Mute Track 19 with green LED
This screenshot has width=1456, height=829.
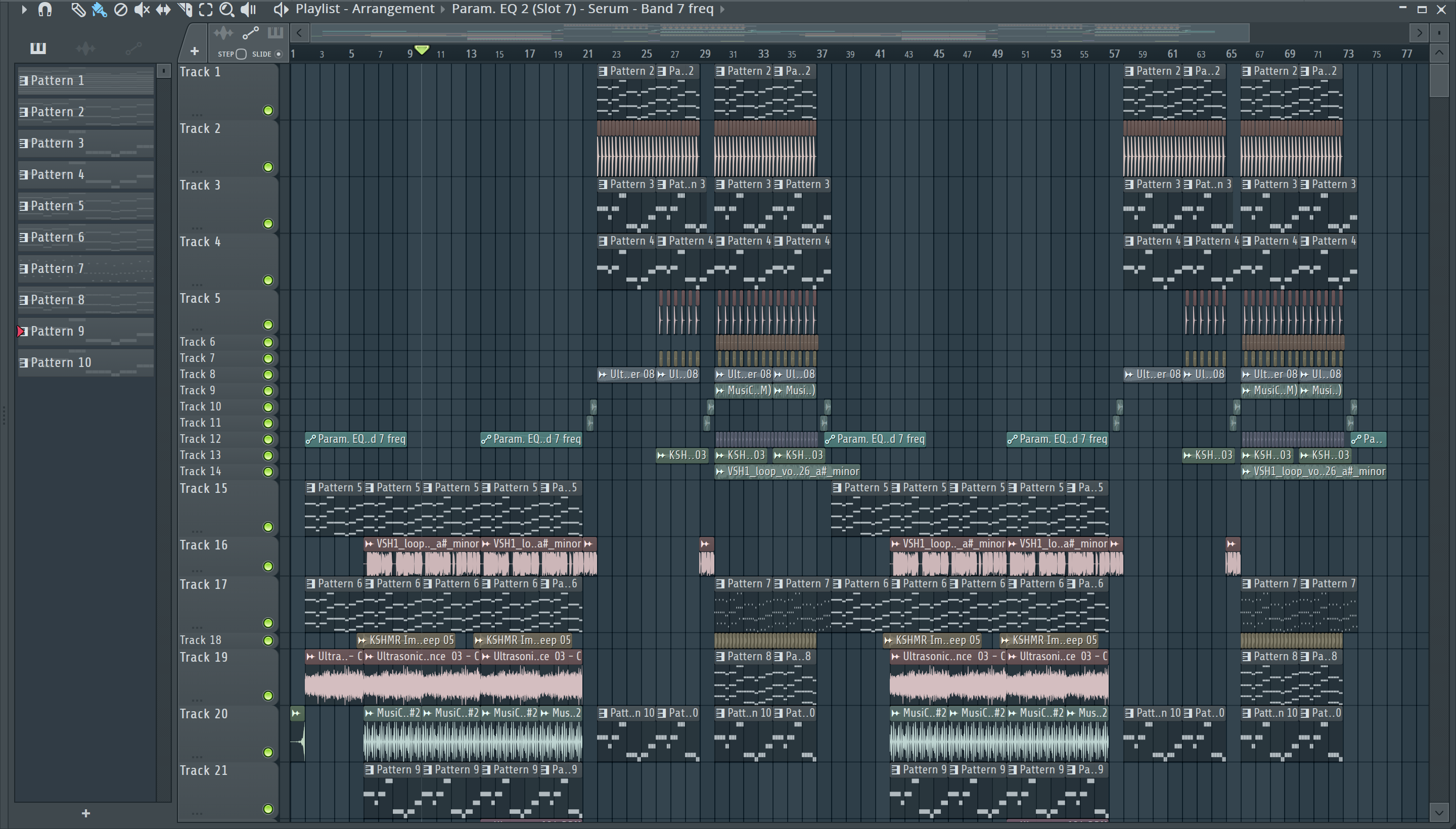(268, 696)
